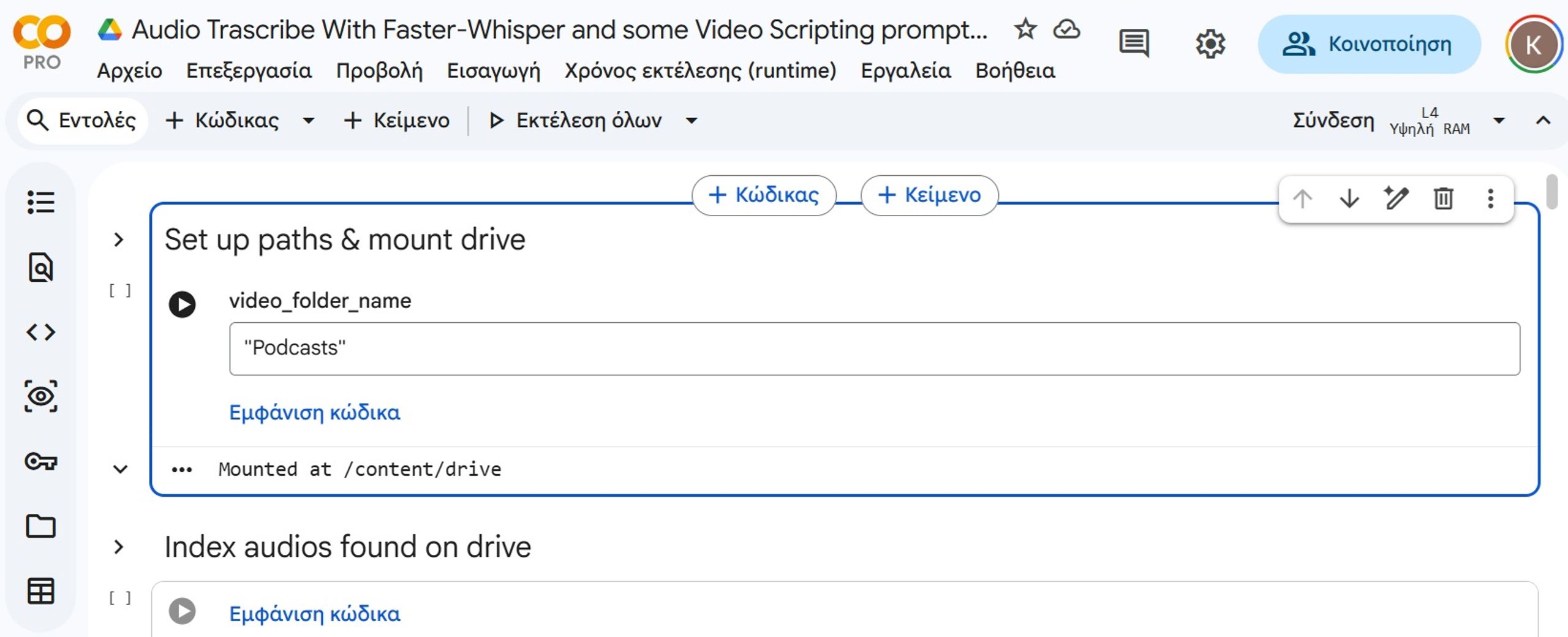Open Colab settings gear

tap(1210, 43)
